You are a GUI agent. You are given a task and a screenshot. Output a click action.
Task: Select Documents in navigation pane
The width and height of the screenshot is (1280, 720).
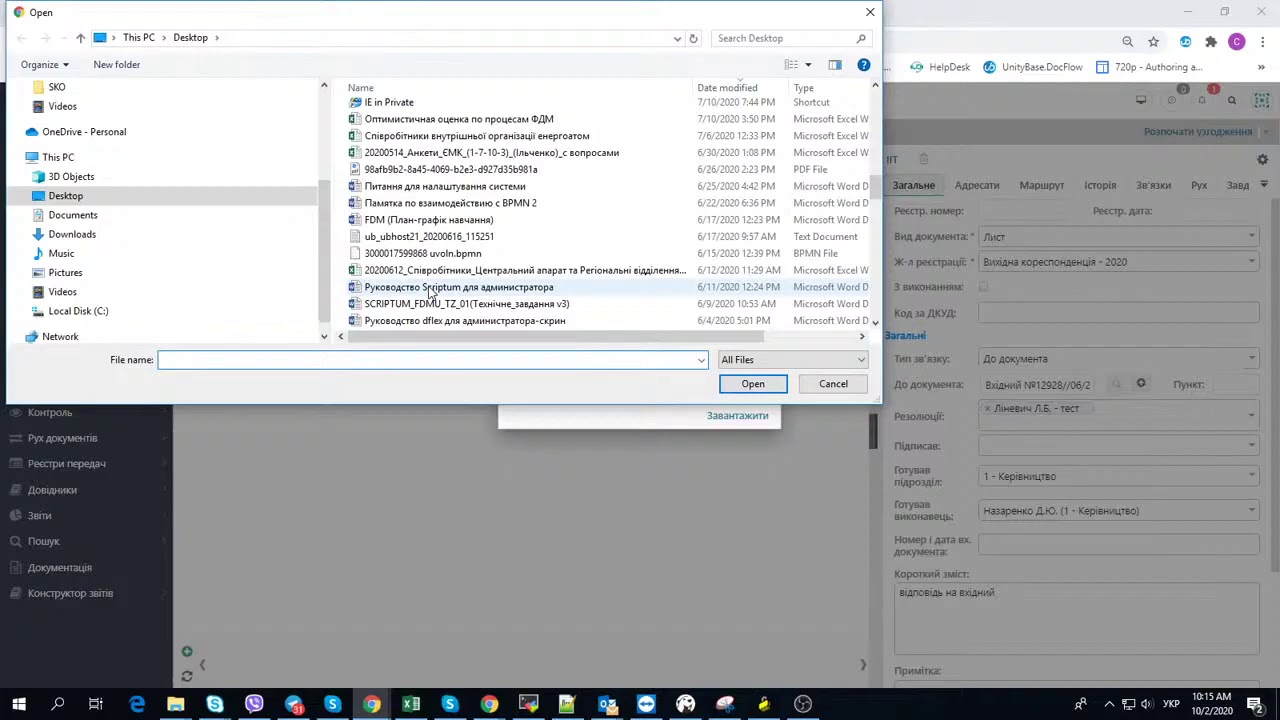coord(73,215)
